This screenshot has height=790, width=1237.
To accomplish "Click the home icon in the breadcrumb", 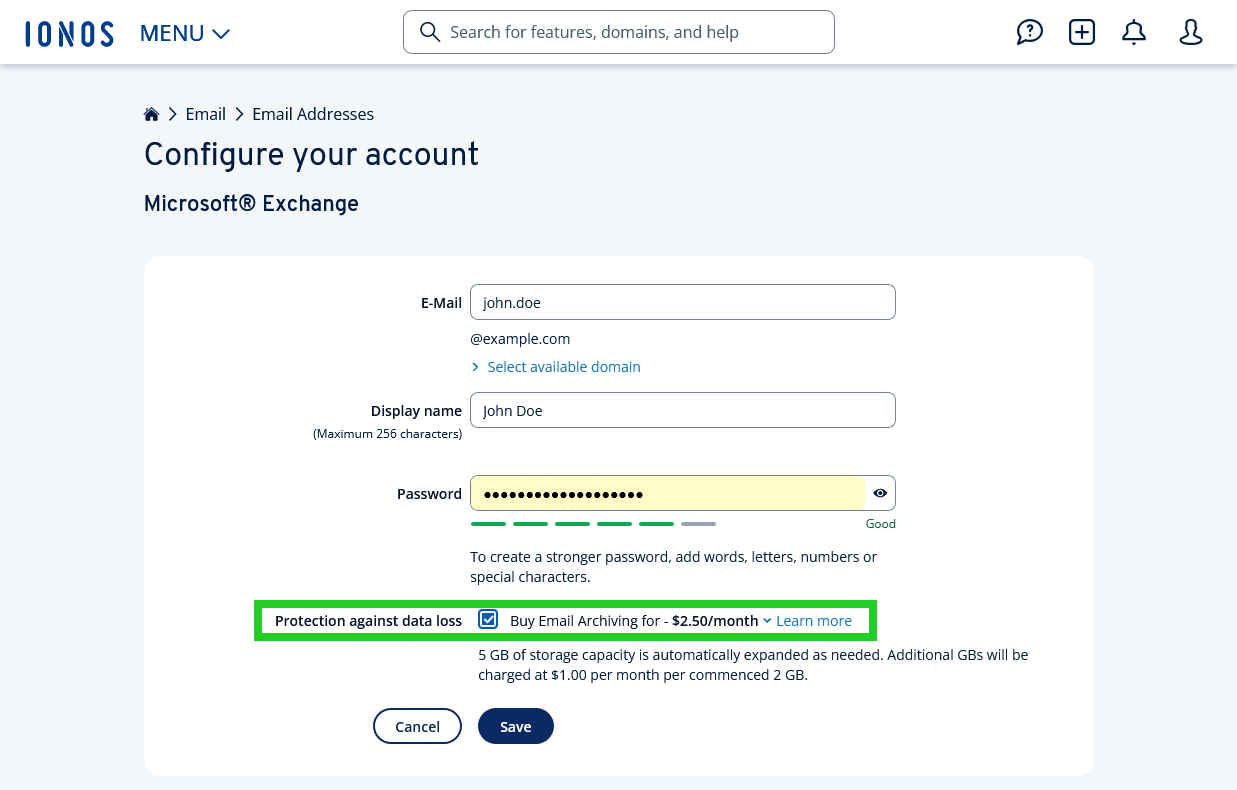I will (x=151, y=113).
